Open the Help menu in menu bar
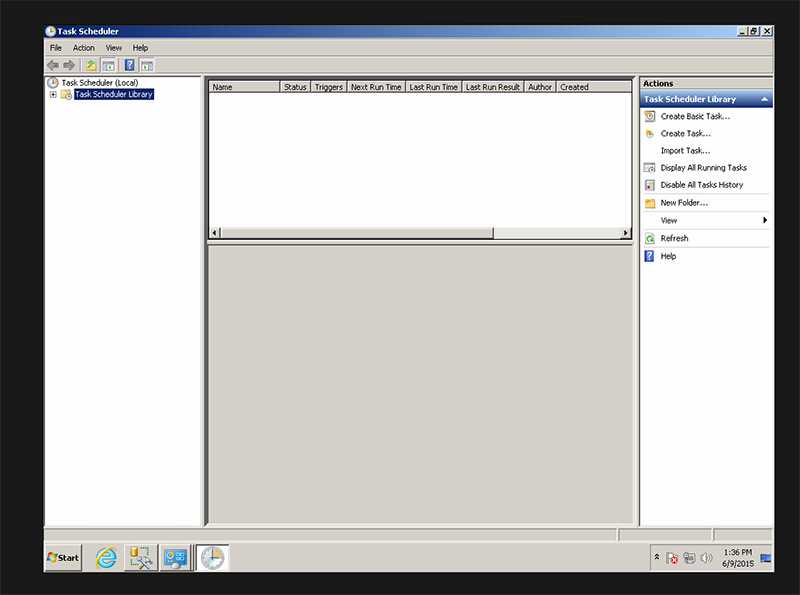800x595 pixels. coord(140,48)
